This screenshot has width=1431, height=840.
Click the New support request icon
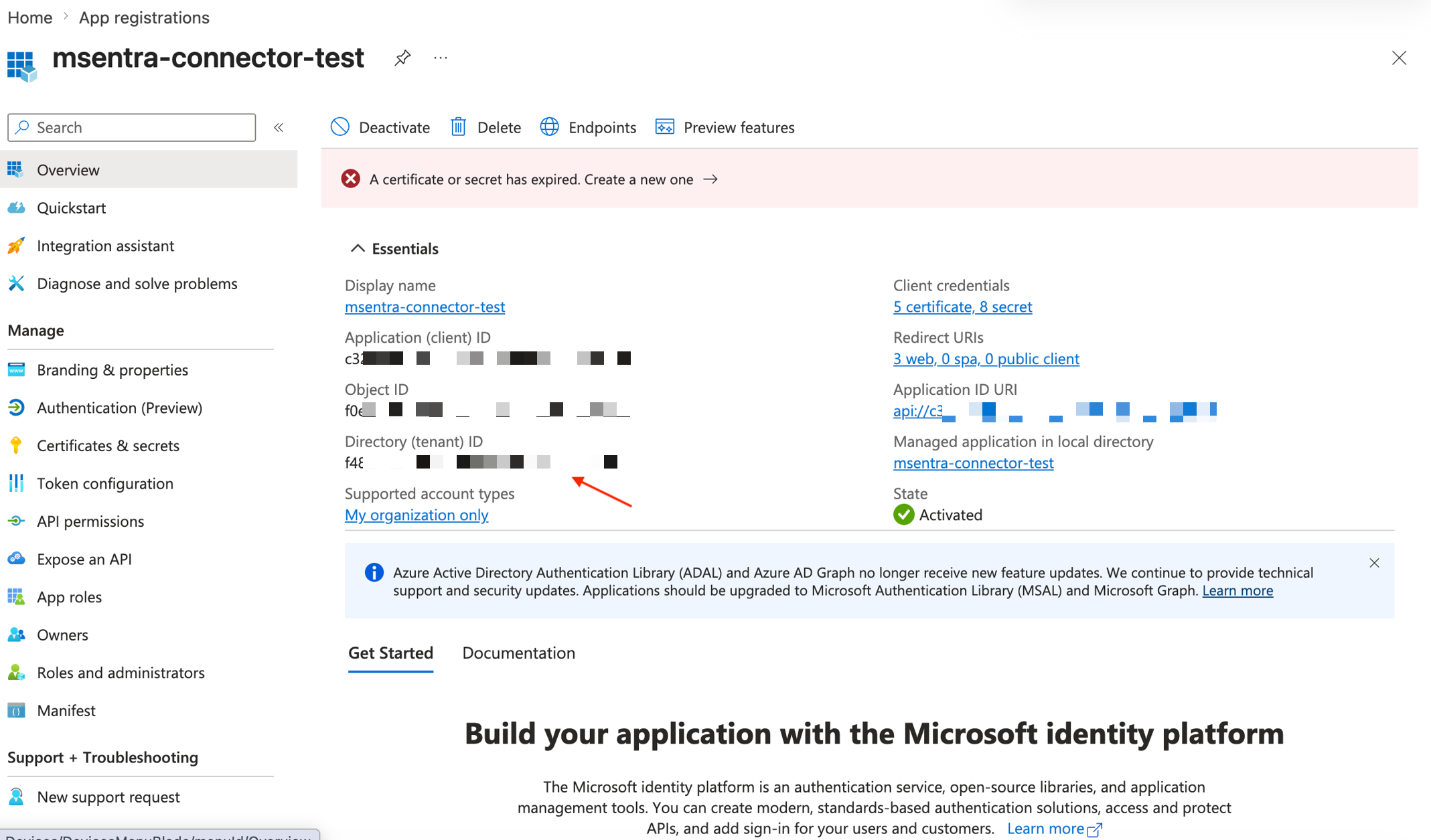click(17, 796)
